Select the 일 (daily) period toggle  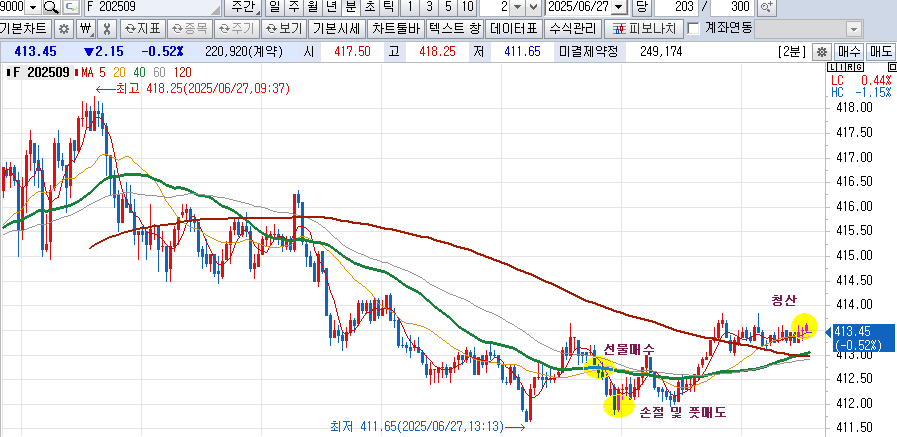tap(275, 7)
